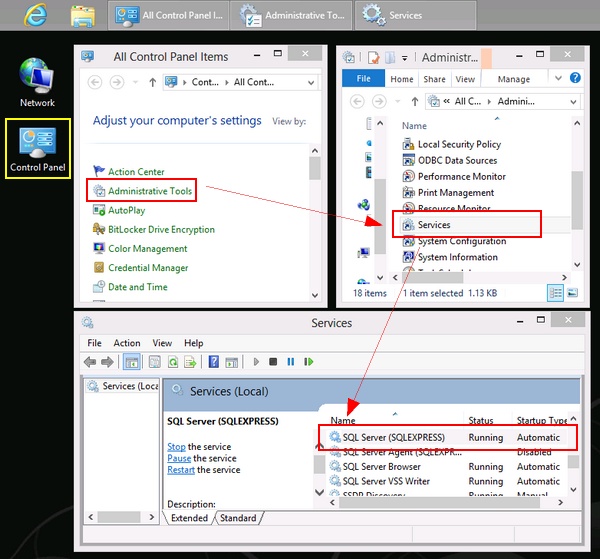600x559 pixels.
Task: Switch to large icons view in Administrative Tools
Action: 572,293
